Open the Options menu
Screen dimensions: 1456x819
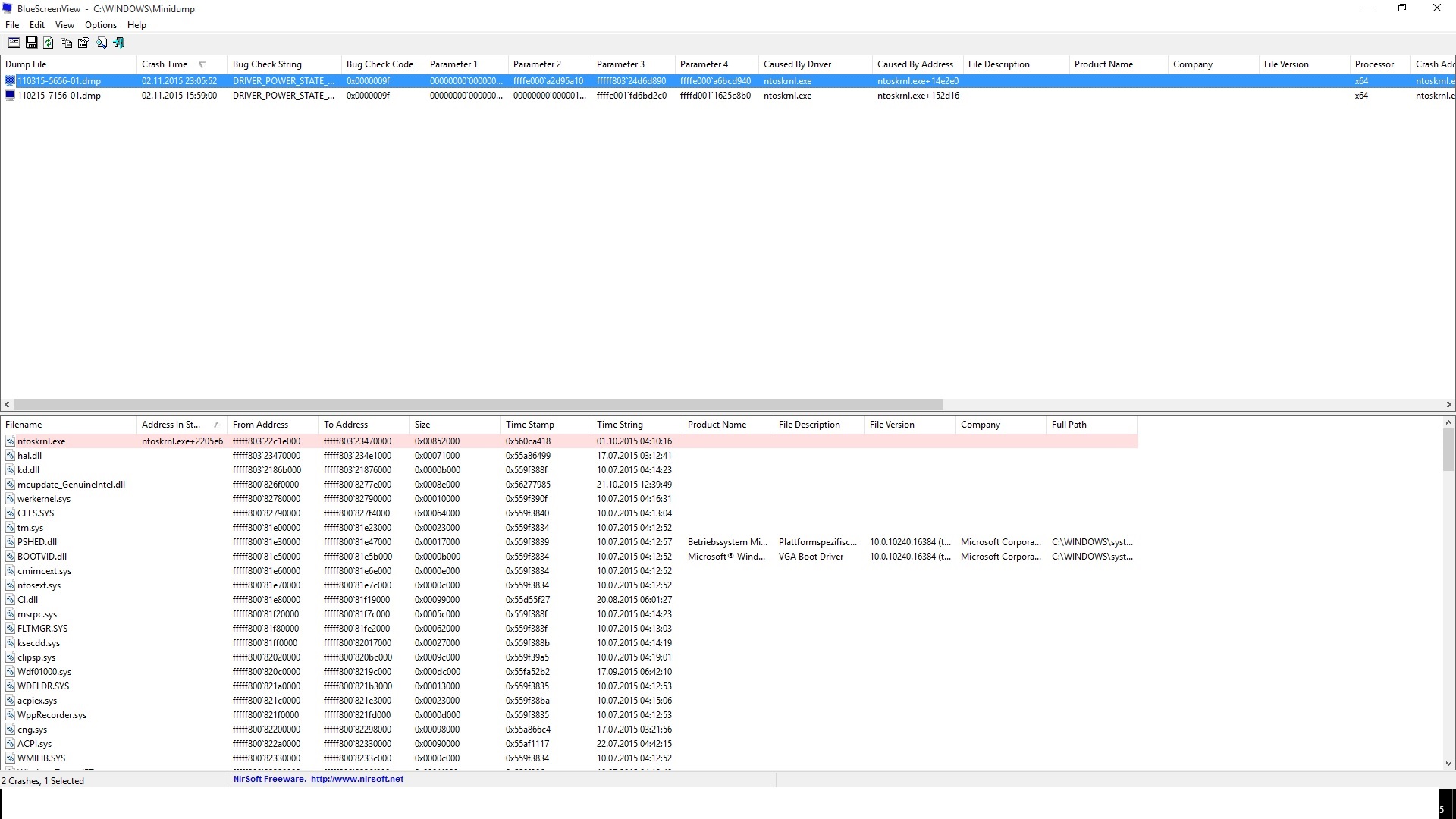tap(100, 25)
